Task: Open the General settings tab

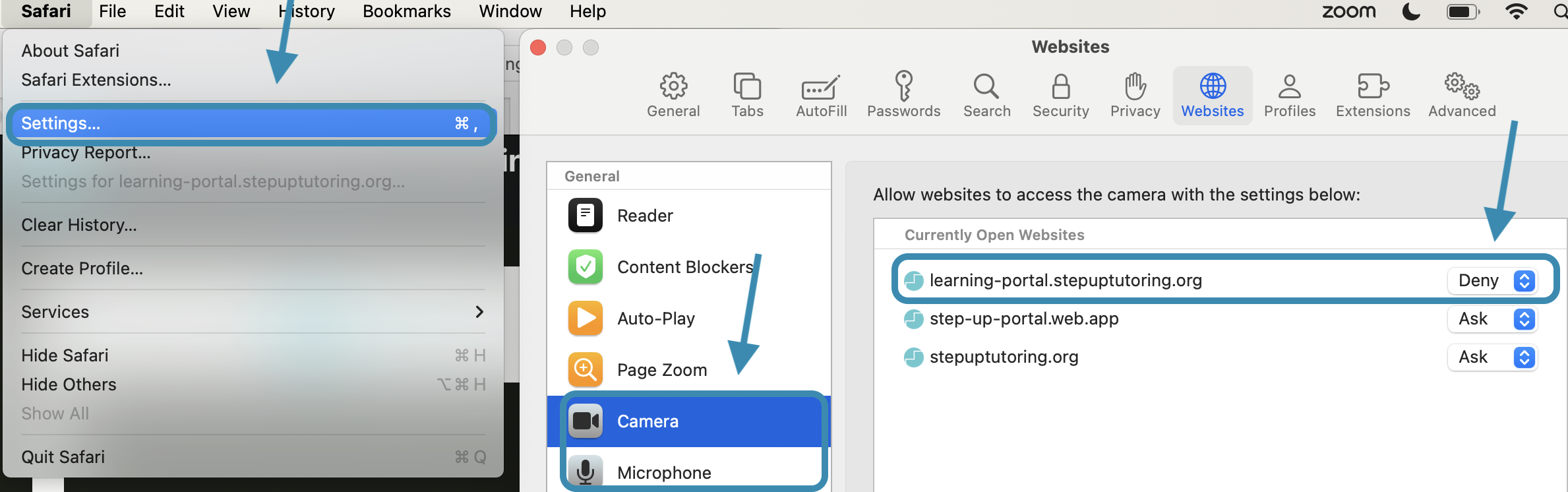Action: click(x=673, y=96)
